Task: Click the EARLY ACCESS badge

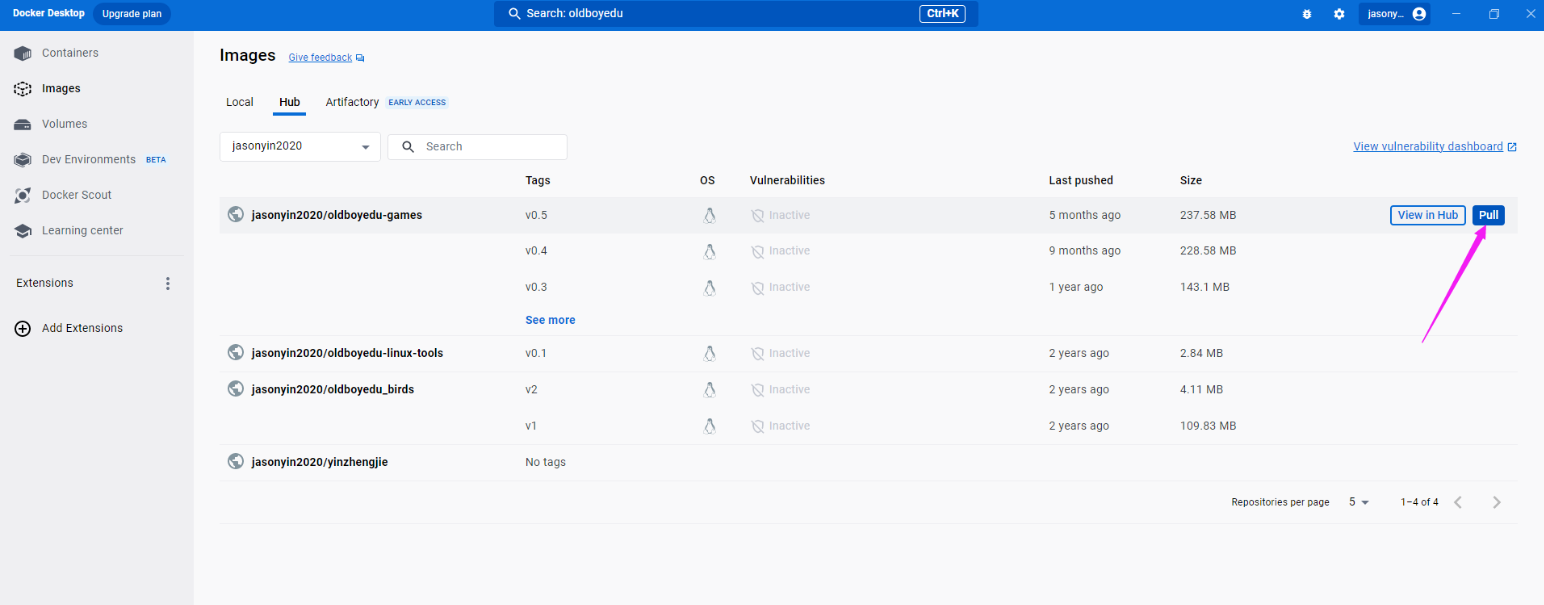Action: 418,102
